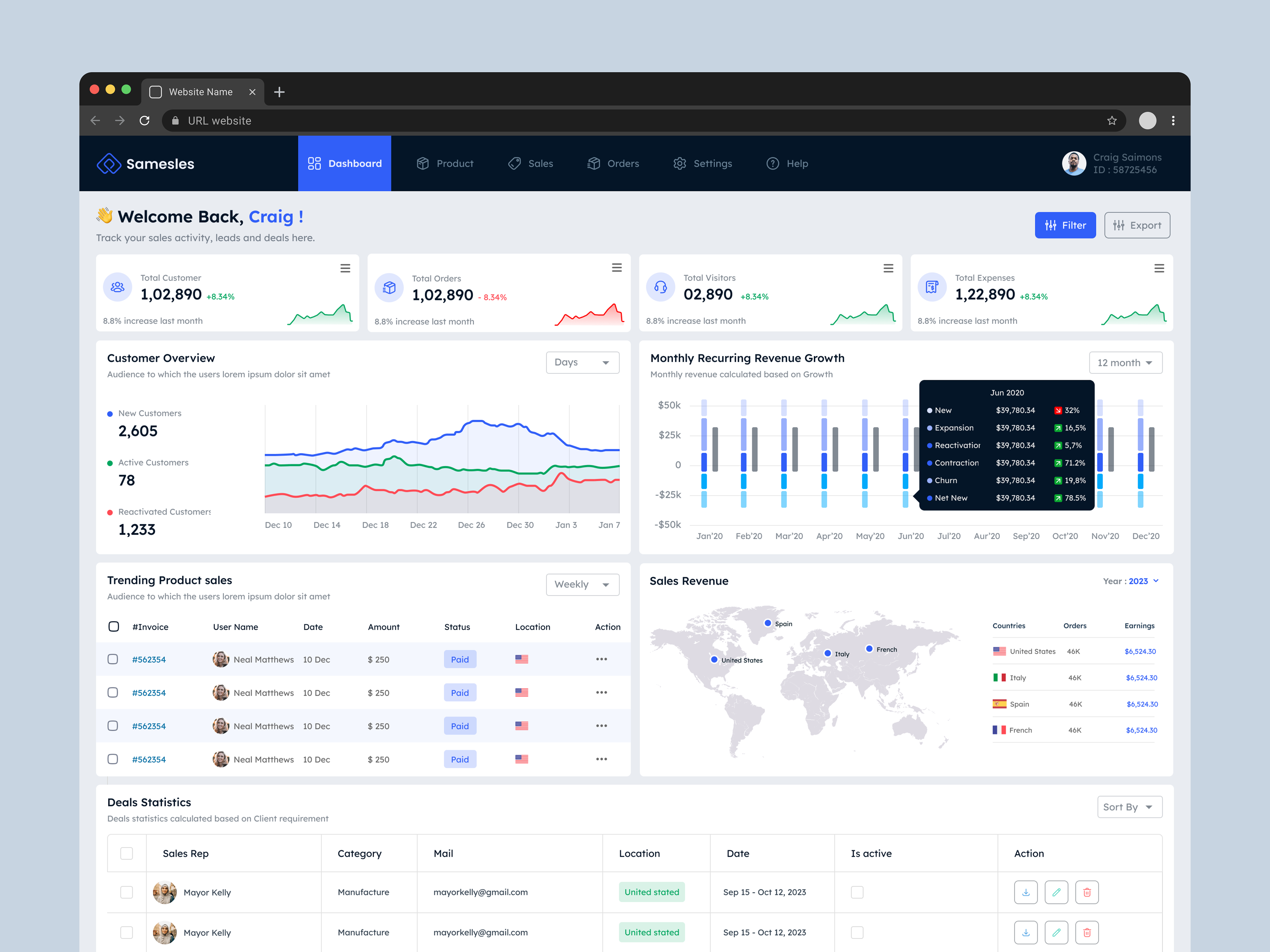Change Year 2023 in Sales Revenue
This screenshot has width=1270, height=952.
pos(1130,581)
